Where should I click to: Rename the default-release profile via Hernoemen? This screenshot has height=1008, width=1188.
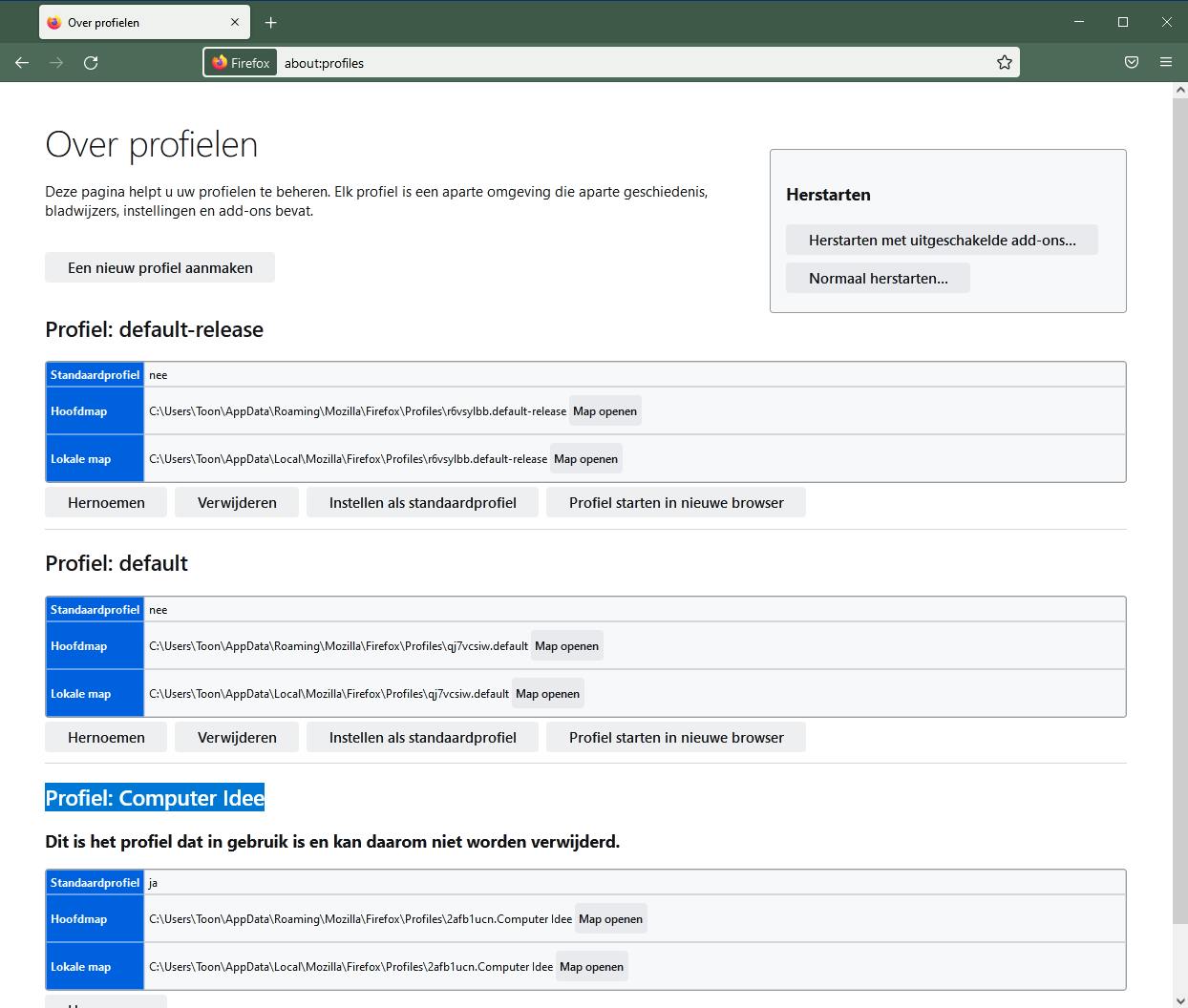click(106, 502)
